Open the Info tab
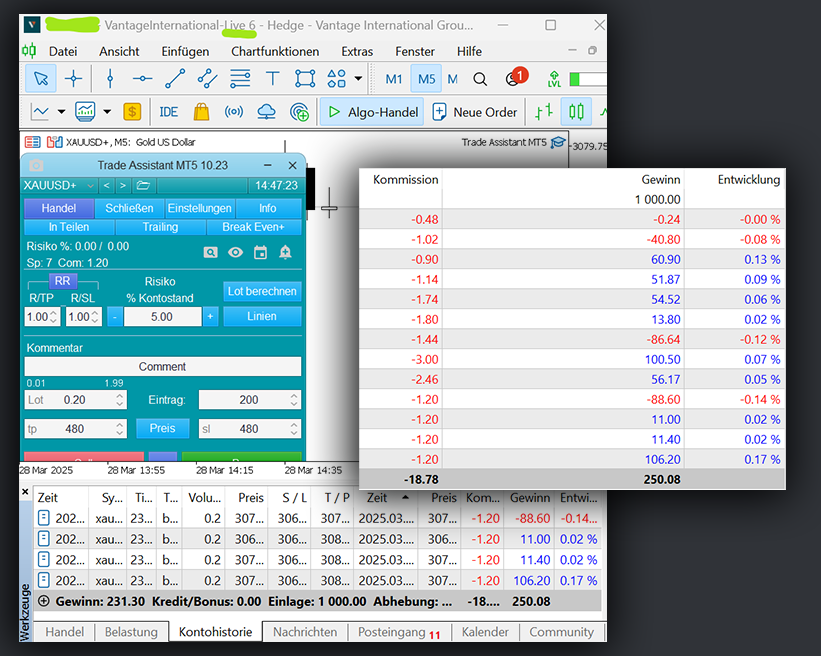The image size is (821, 656). coord(268,208)
